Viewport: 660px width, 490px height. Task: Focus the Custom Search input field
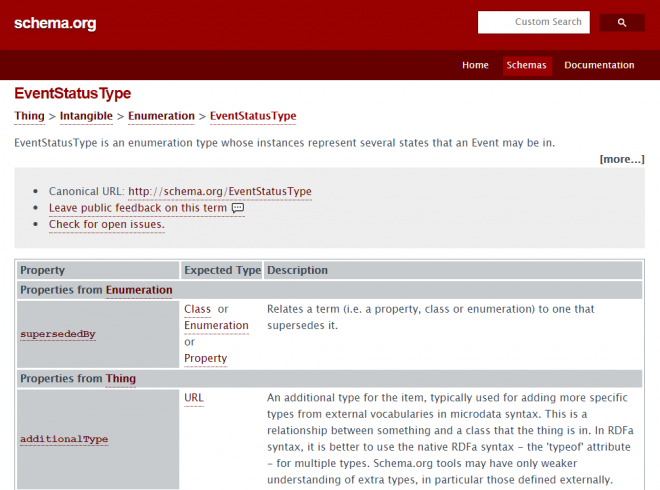coord(533,22)
